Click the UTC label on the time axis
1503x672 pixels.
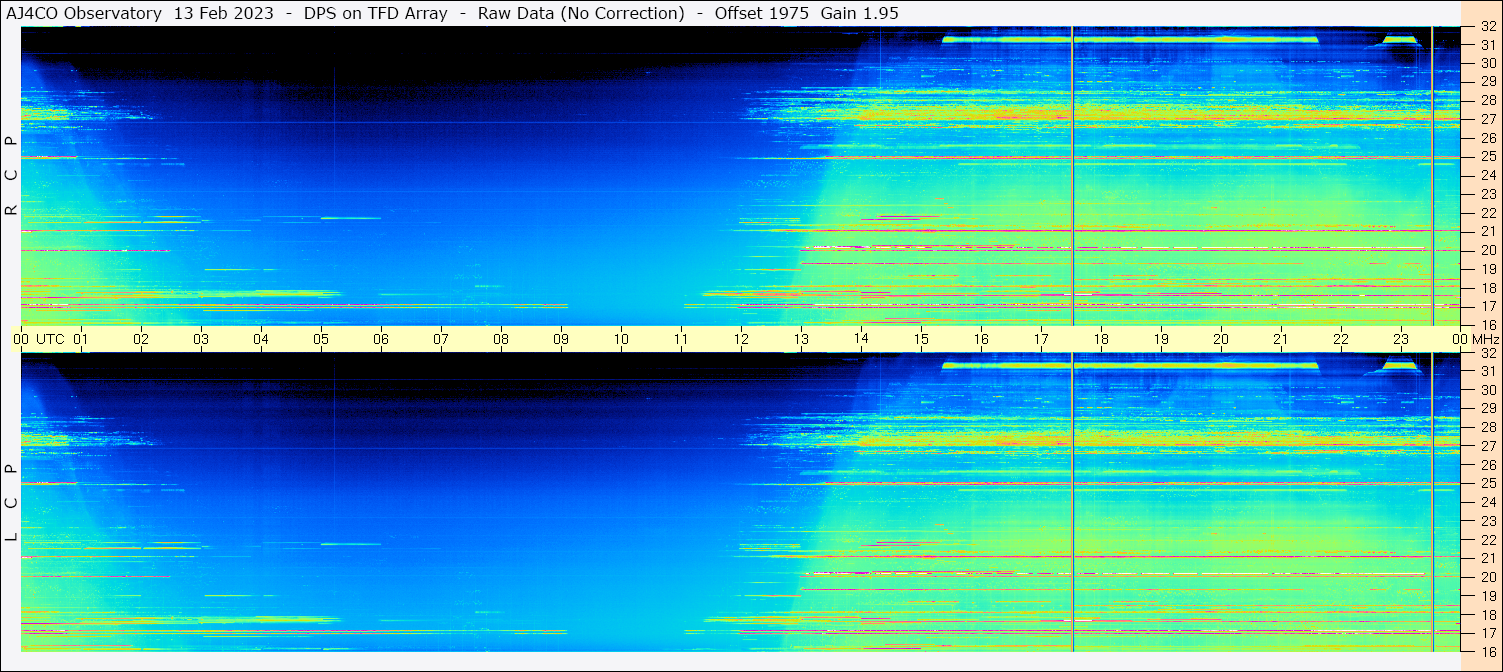click(50, 339)
